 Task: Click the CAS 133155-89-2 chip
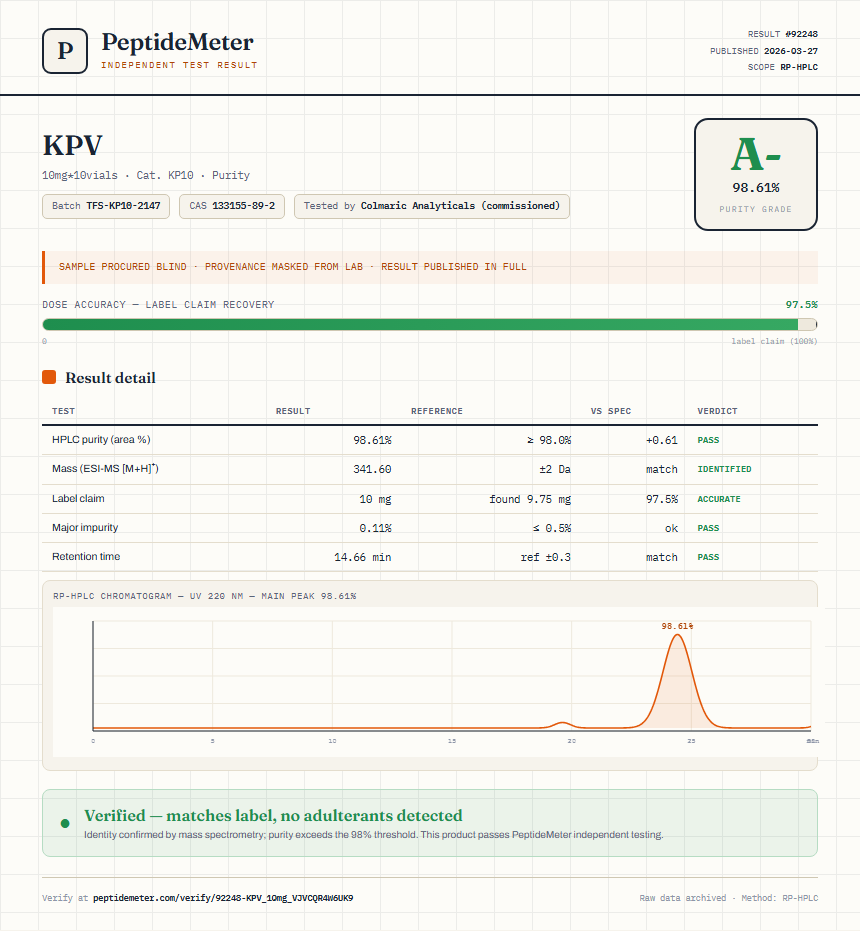coord(232,206)
